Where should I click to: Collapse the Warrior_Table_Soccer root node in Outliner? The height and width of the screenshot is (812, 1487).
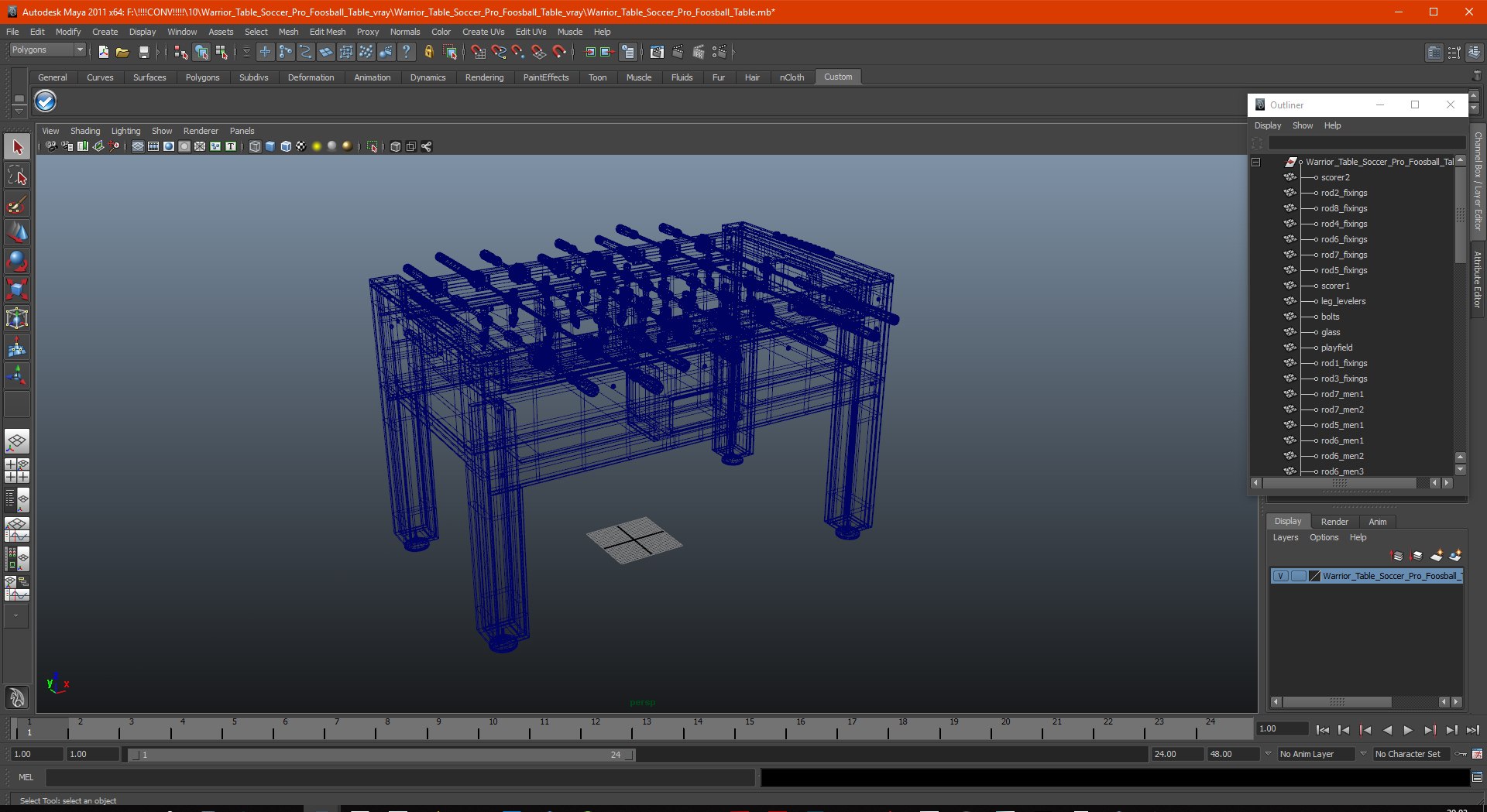[x=1256, y=162]
